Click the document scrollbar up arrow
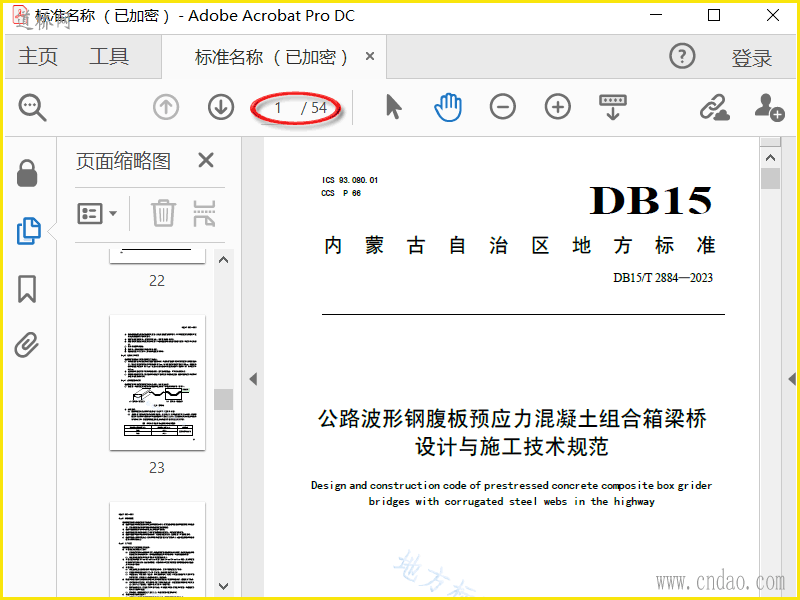The height and width of the screenshot is (600, 800). [x=770, y=158]
